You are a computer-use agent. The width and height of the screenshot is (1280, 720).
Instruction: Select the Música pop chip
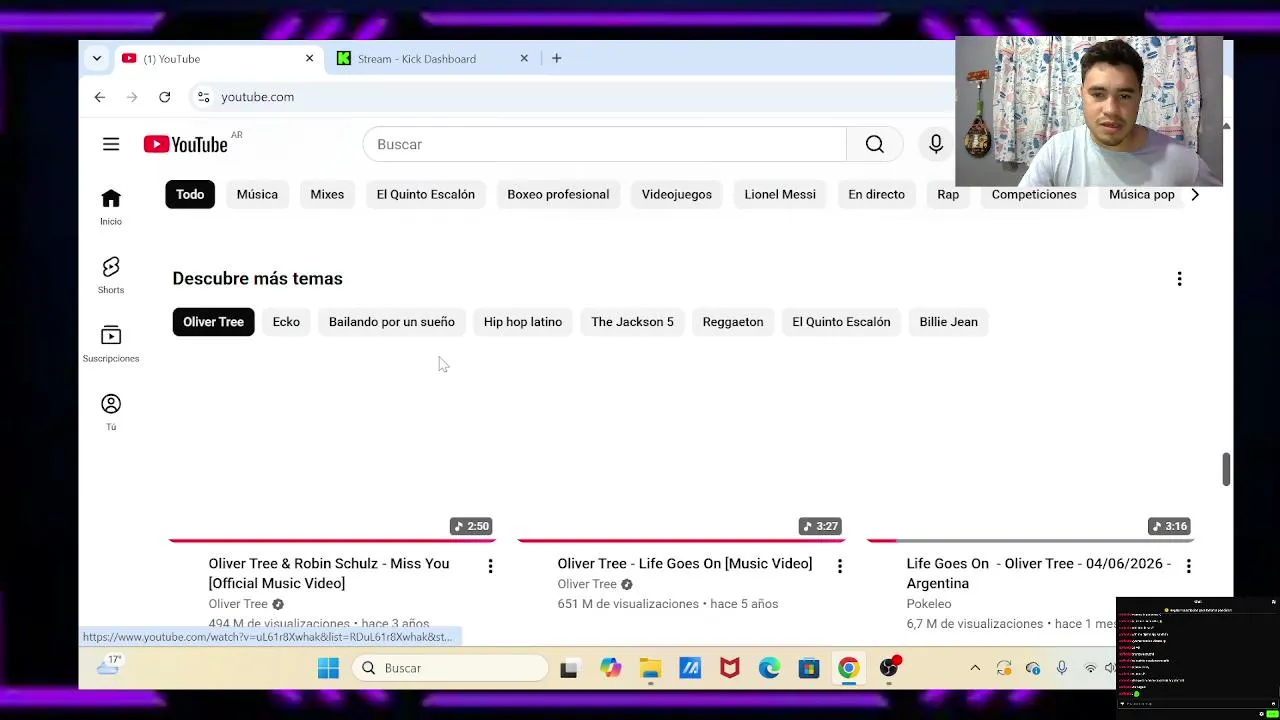point(1141,195)
